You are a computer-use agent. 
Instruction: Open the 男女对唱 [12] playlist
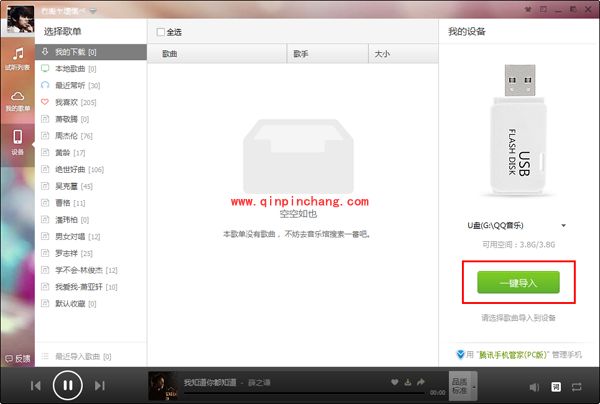coord(91,236)
